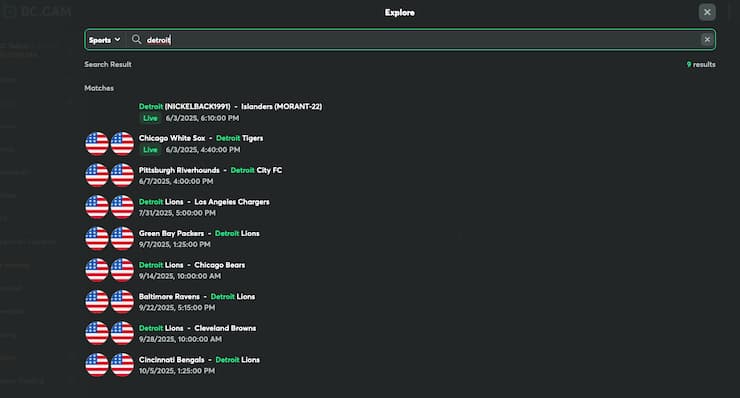The width and height of the screenshot is (740, 398).
Task: Open Detroit (NICKELBACK1991) vs Islanders match
Action: click(x=230, y=107)
